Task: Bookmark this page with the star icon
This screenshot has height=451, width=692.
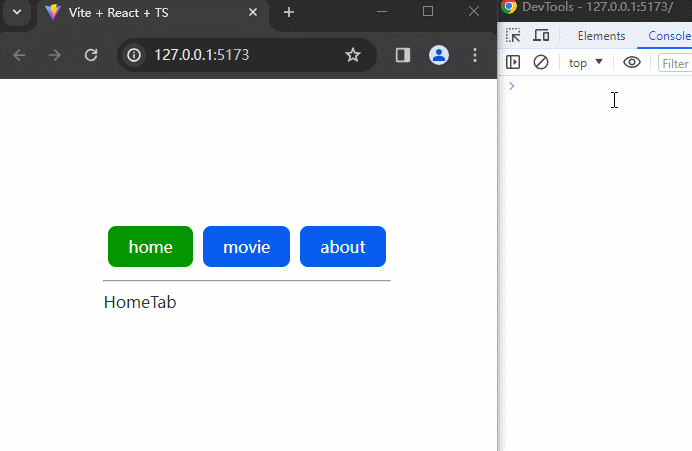Action: 352,55
